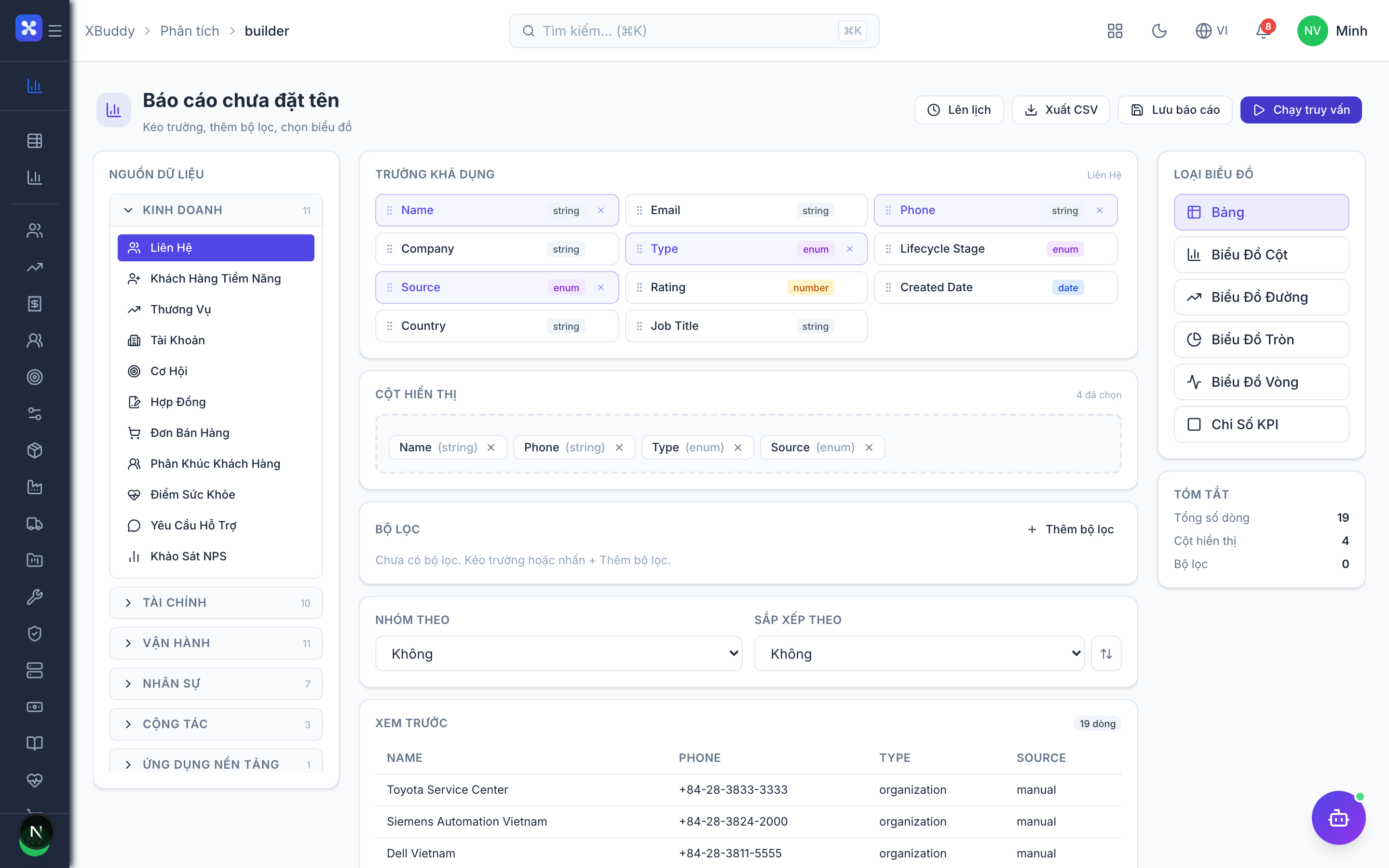Toggle dark mode moon icon
Image resolution: width=1389 pixels, height=868 pixels.
click(1159, 31)
